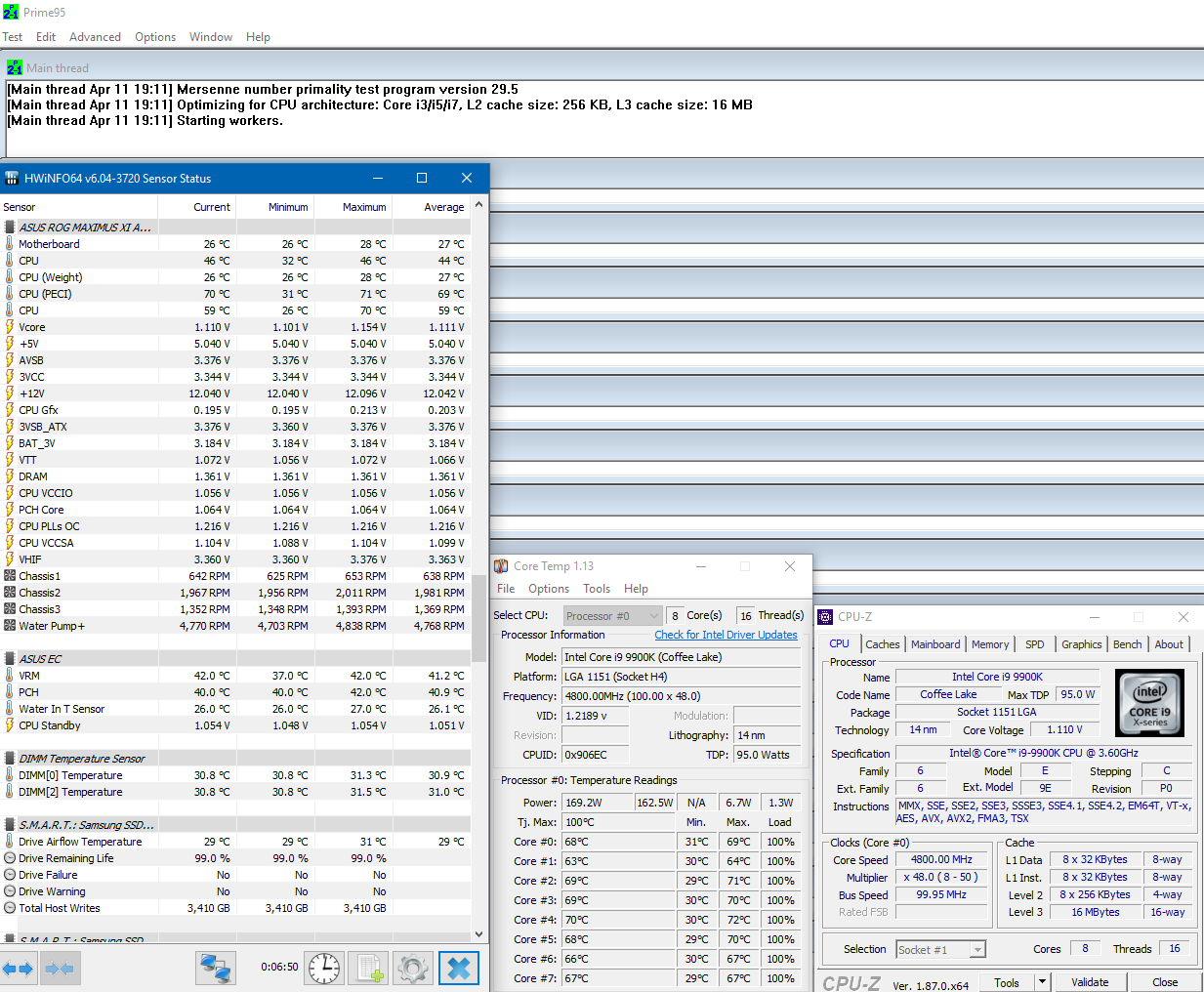Switch to CPU-Z About tab

tap(1169, 644)
